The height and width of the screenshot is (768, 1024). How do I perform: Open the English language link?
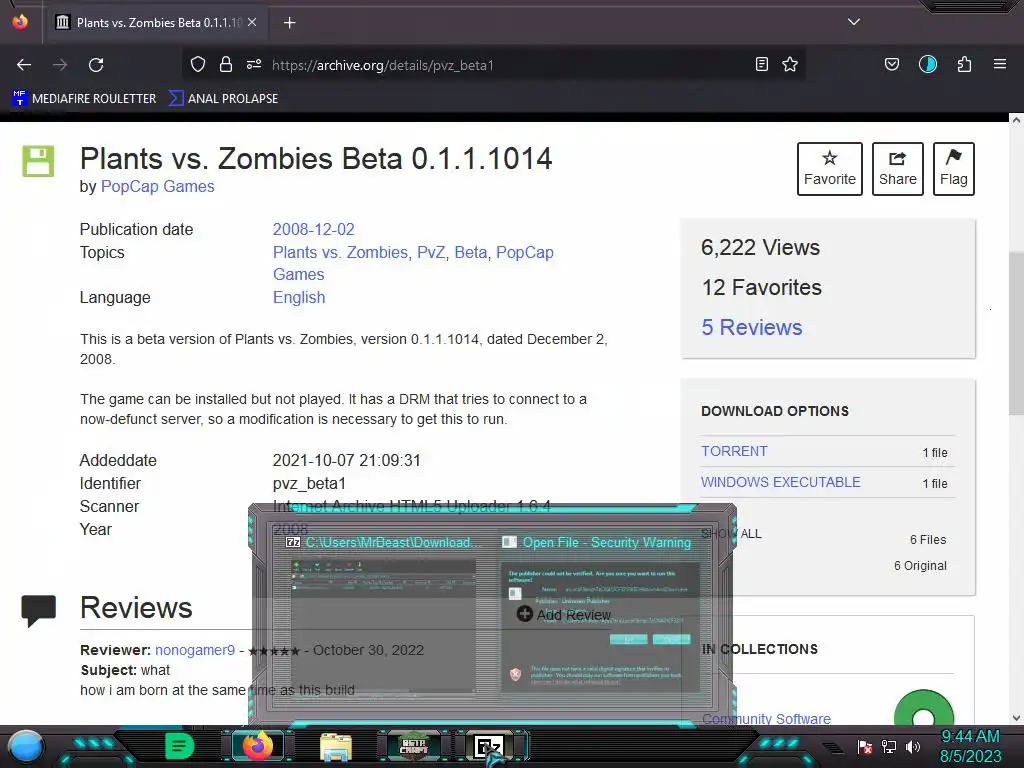pos(299,298)
